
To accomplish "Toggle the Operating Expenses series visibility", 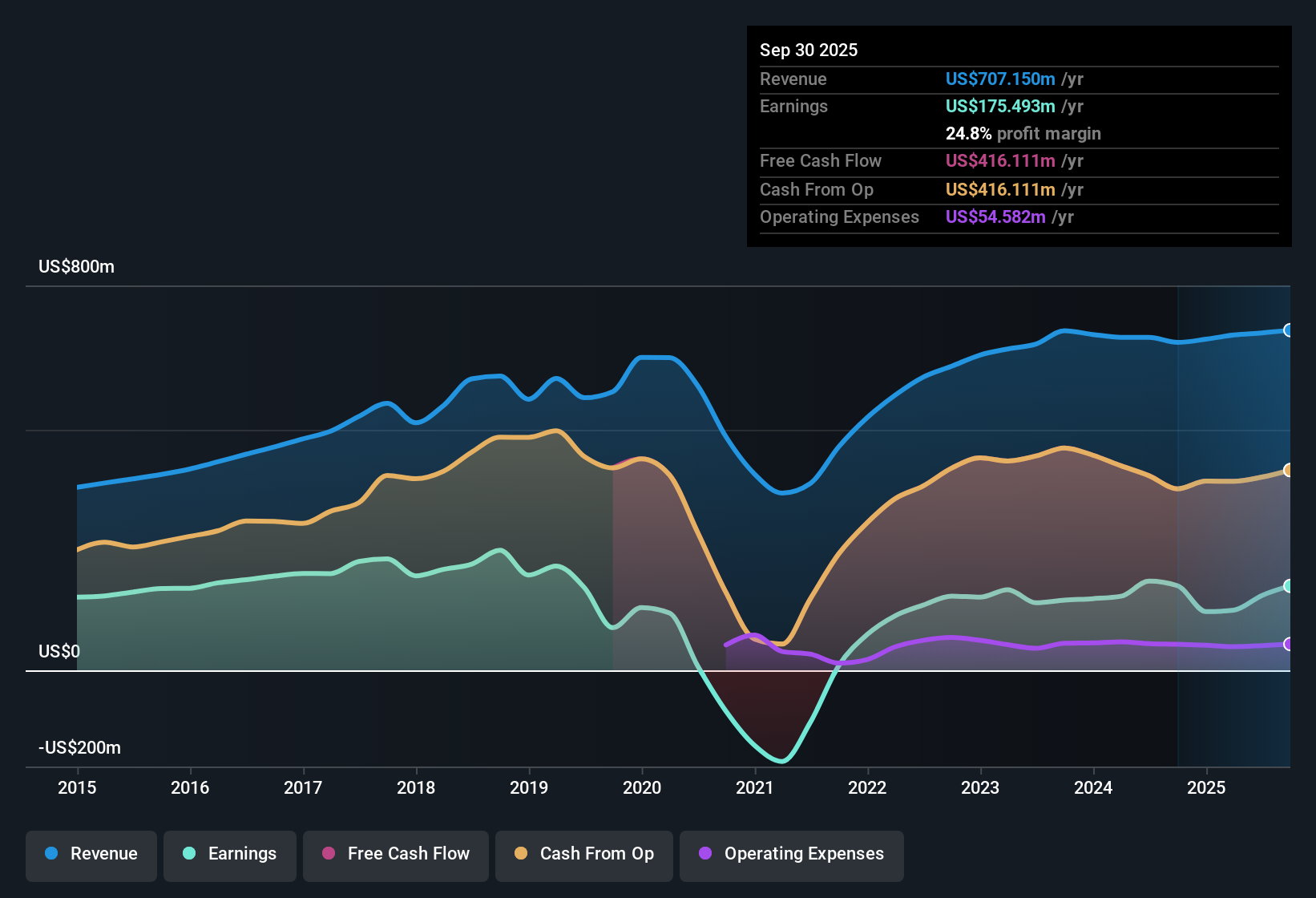I will click(791, 854).
